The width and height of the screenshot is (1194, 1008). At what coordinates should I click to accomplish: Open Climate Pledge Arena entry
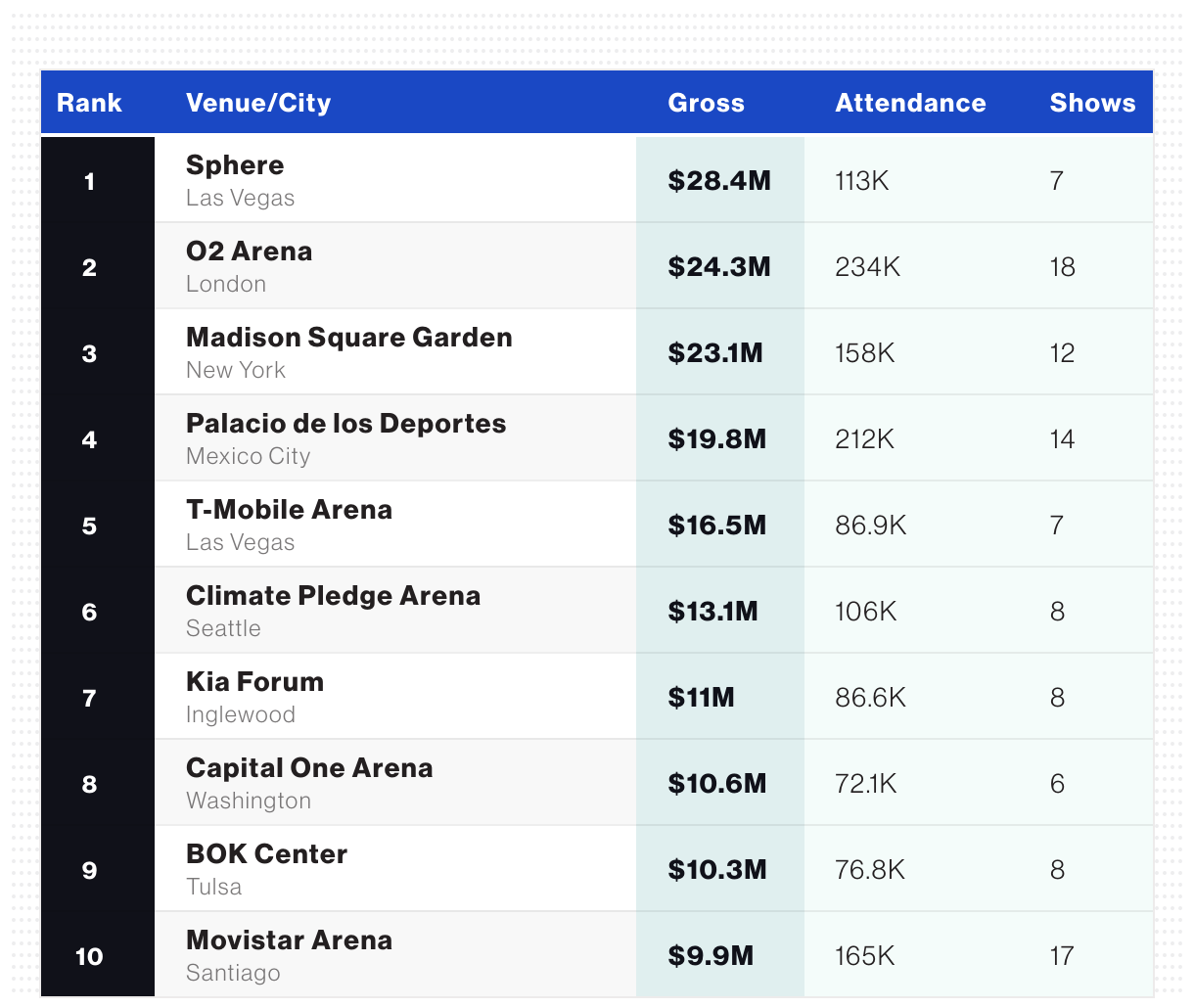tap(333, 596)
